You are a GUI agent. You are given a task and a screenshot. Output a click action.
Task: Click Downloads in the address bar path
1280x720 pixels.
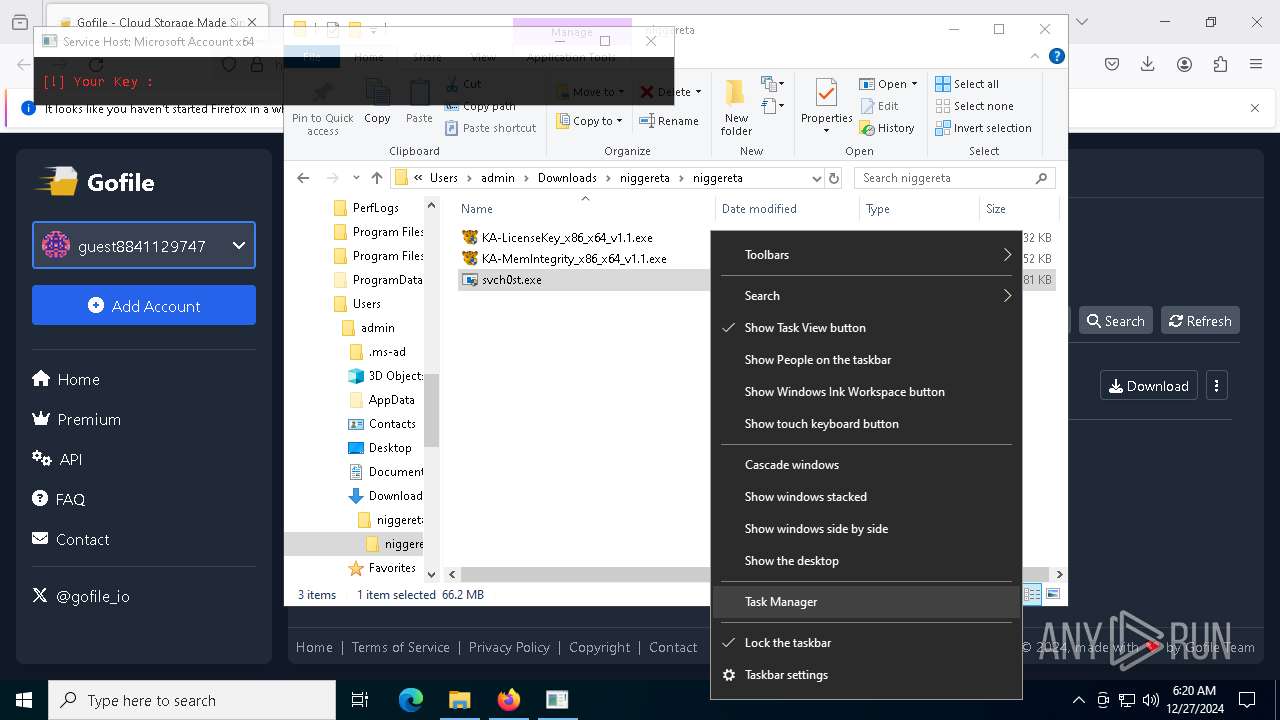[x=567, y=178]
